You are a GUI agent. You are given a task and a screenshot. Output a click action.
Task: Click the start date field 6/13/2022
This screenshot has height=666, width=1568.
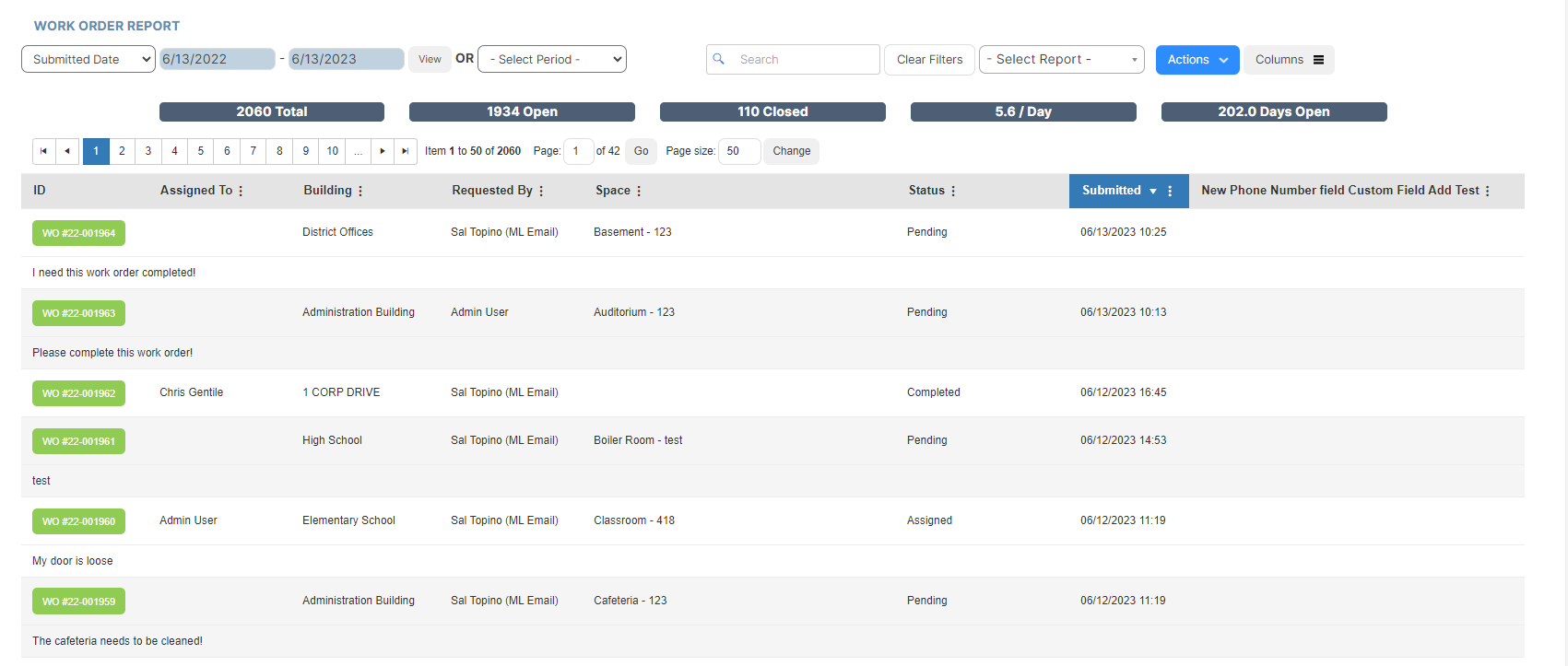click(218, 59)
